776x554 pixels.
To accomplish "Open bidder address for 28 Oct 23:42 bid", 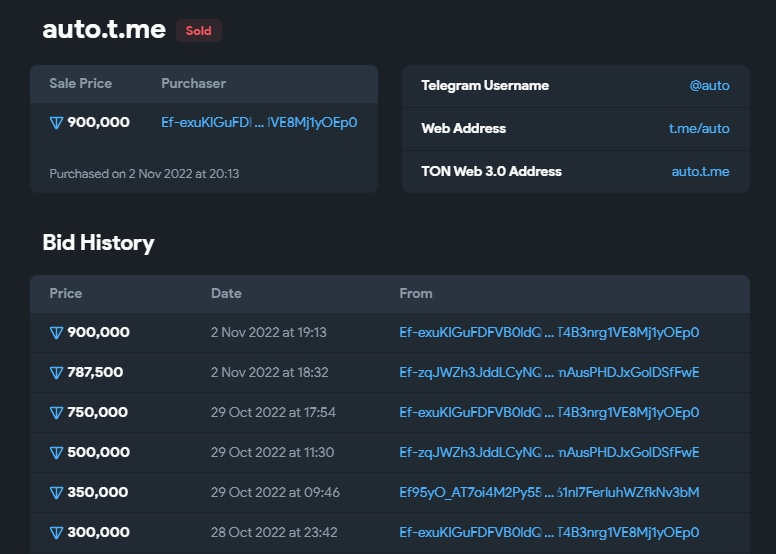I will coord(549,533).
